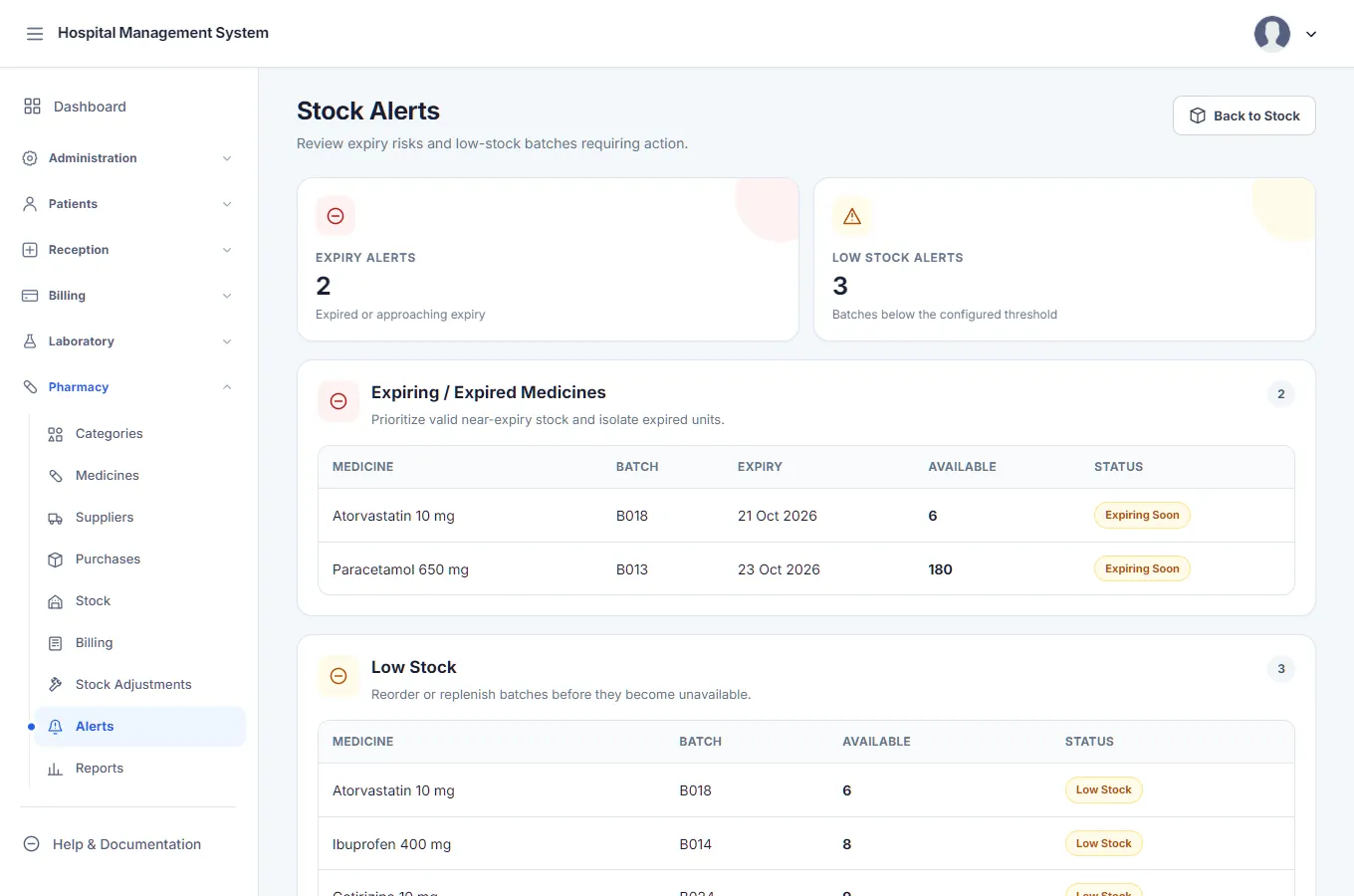
Task: Open the Categories page
Action: coord(139,434)
